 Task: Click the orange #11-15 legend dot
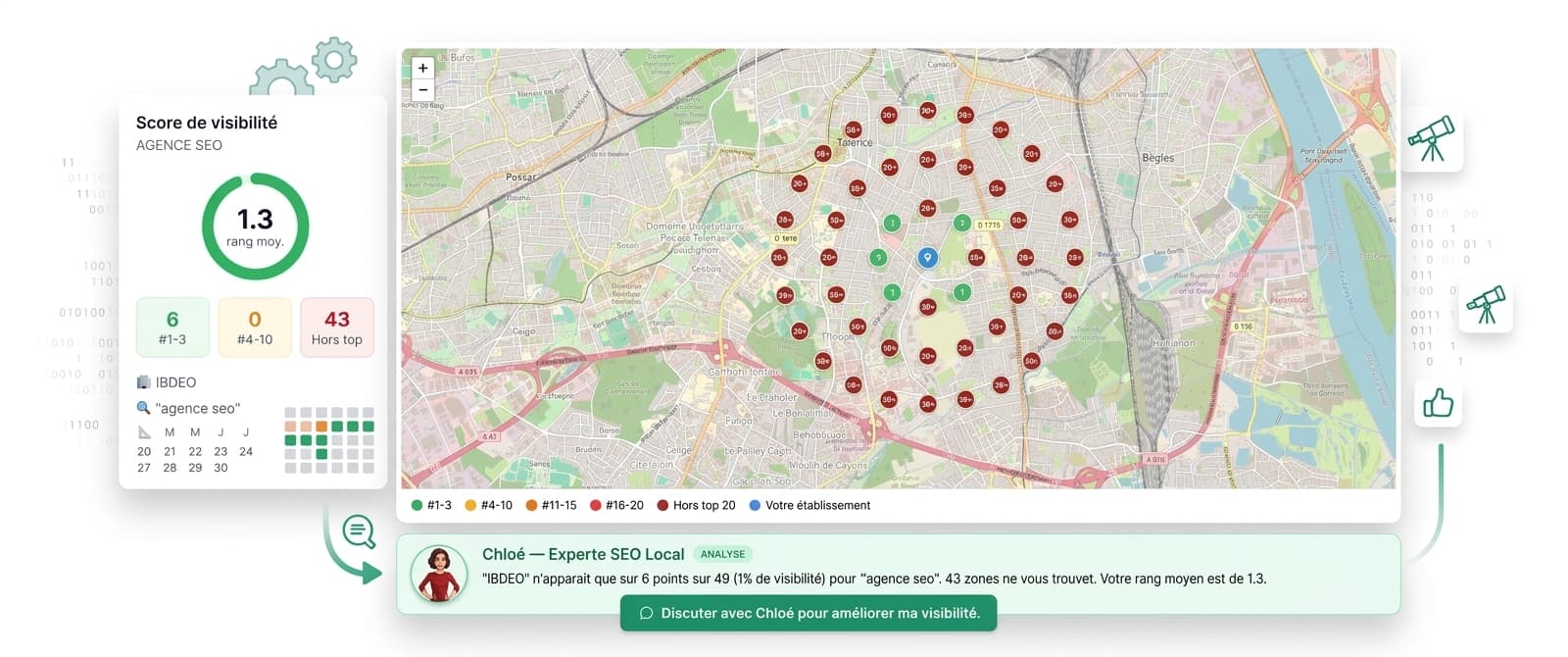[x=531, y=505]
